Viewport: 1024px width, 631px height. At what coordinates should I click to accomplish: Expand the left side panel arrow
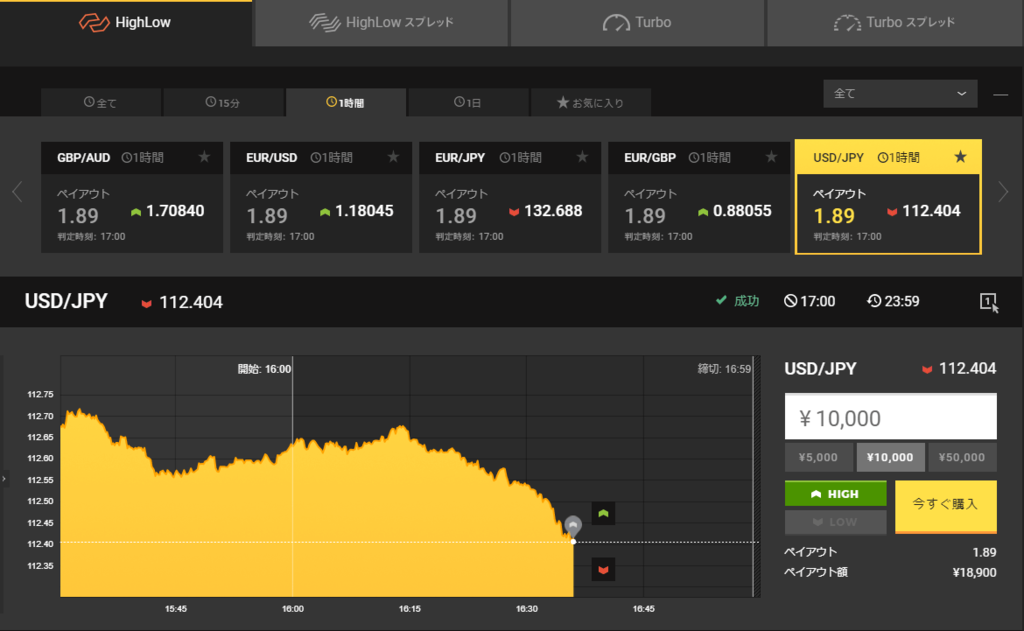(4, 479)
